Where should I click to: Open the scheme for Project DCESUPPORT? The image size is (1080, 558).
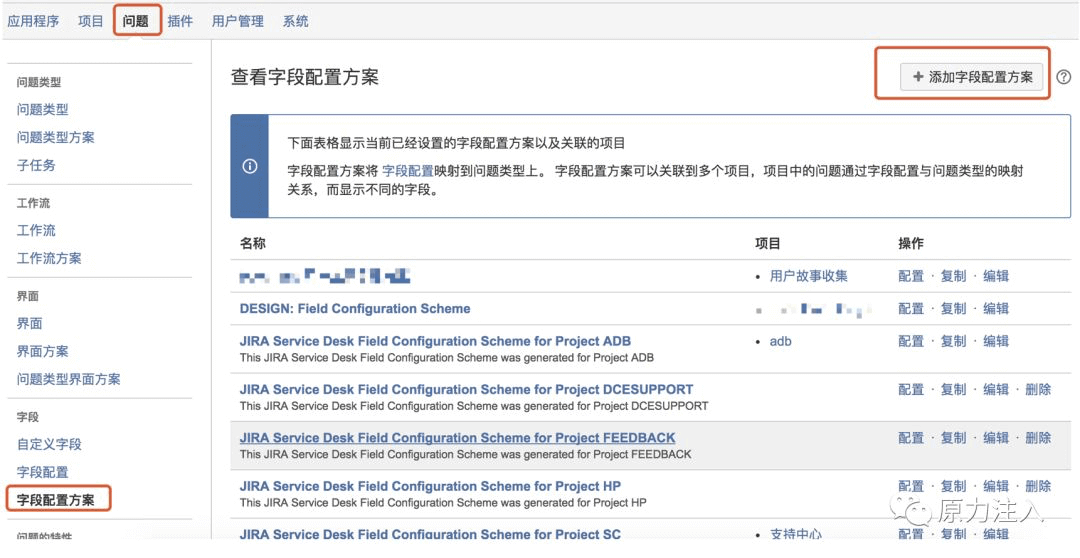pos(466,389)
